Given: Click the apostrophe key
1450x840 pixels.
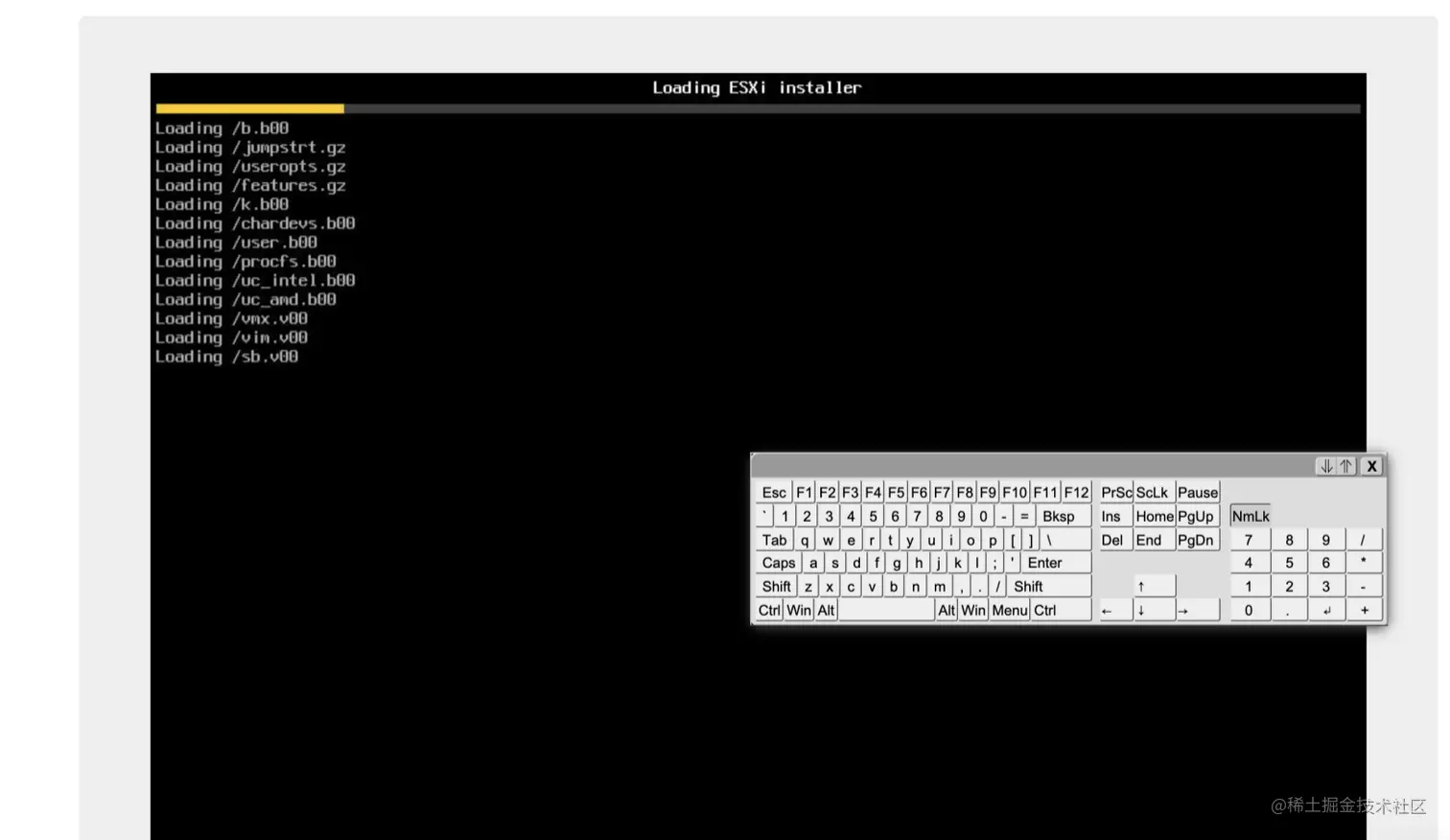Looking at the screenshot, I should click(1012, 563).
